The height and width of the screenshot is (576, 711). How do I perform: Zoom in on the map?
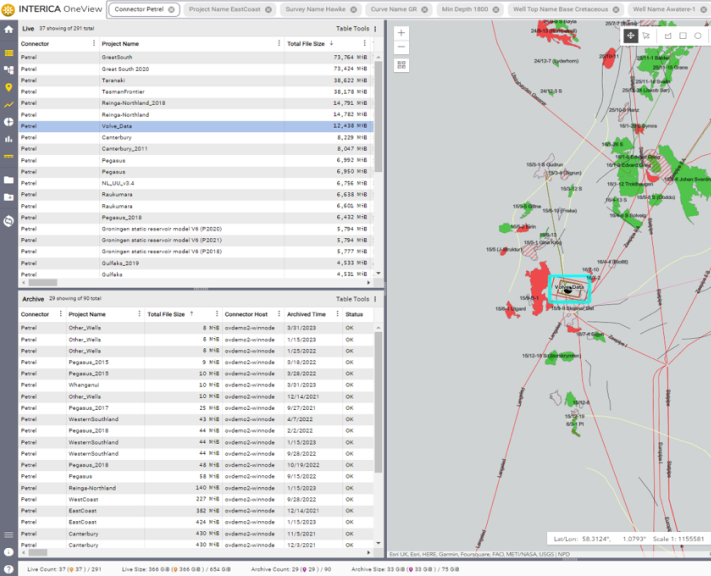[401, 33]
